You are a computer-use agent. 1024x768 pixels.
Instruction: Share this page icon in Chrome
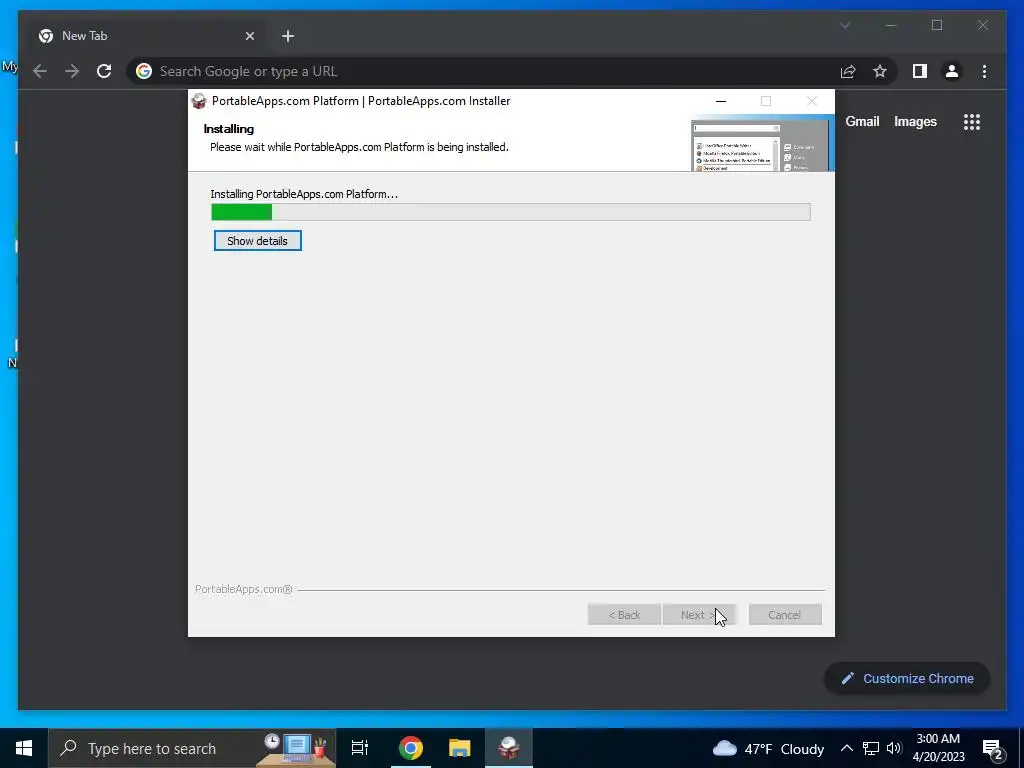[848, 71]
